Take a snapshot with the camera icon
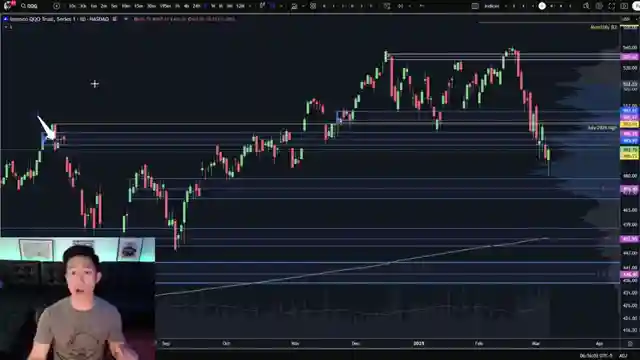Viewport: 640px width, 360px height. point(624,6)
